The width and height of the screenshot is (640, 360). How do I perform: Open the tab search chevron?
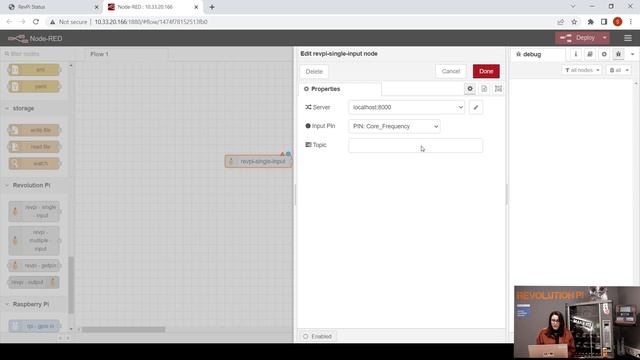pyautogui.click(x=573, y=7)
